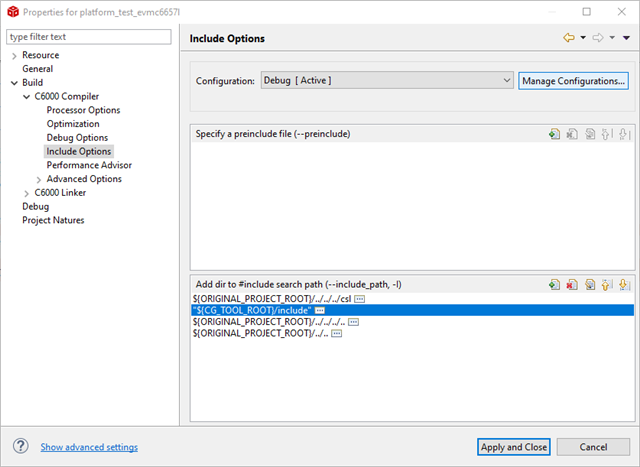Screen dimensions: 640x467
Task: Click Delete icon in include search path toolbar
Action: tap(572, 285)
